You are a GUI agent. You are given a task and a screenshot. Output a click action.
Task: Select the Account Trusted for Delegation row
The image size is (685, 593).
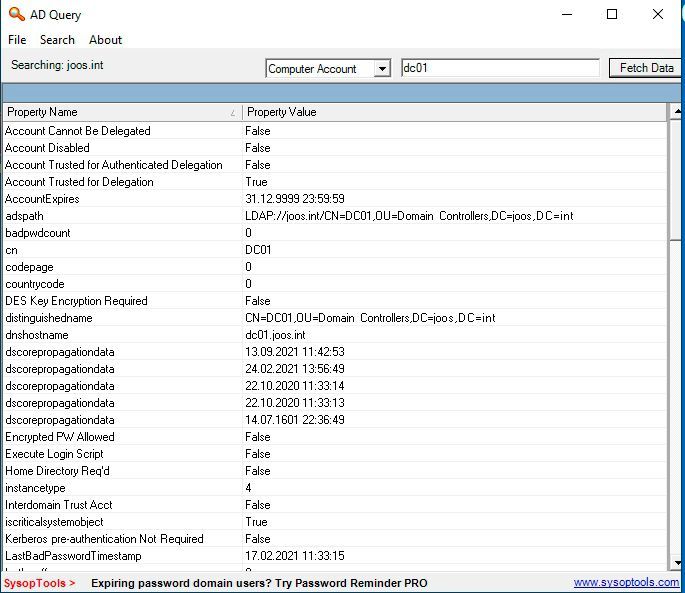(x=335, y=182)
